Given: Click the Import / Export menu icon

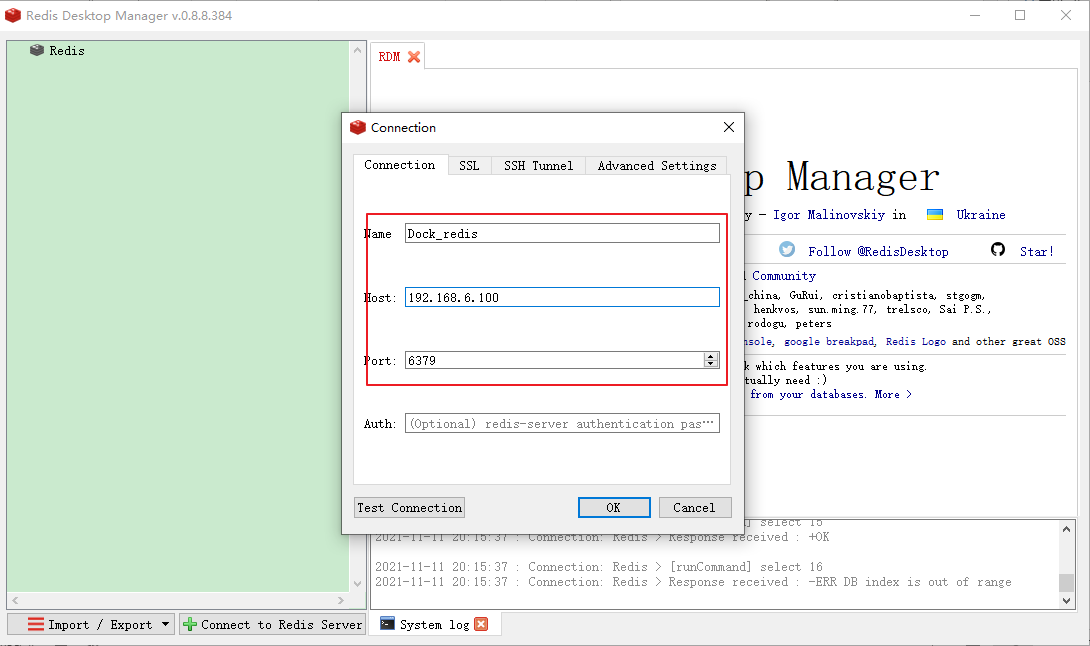Looking at the screenshot, I should tap(35, 624).
